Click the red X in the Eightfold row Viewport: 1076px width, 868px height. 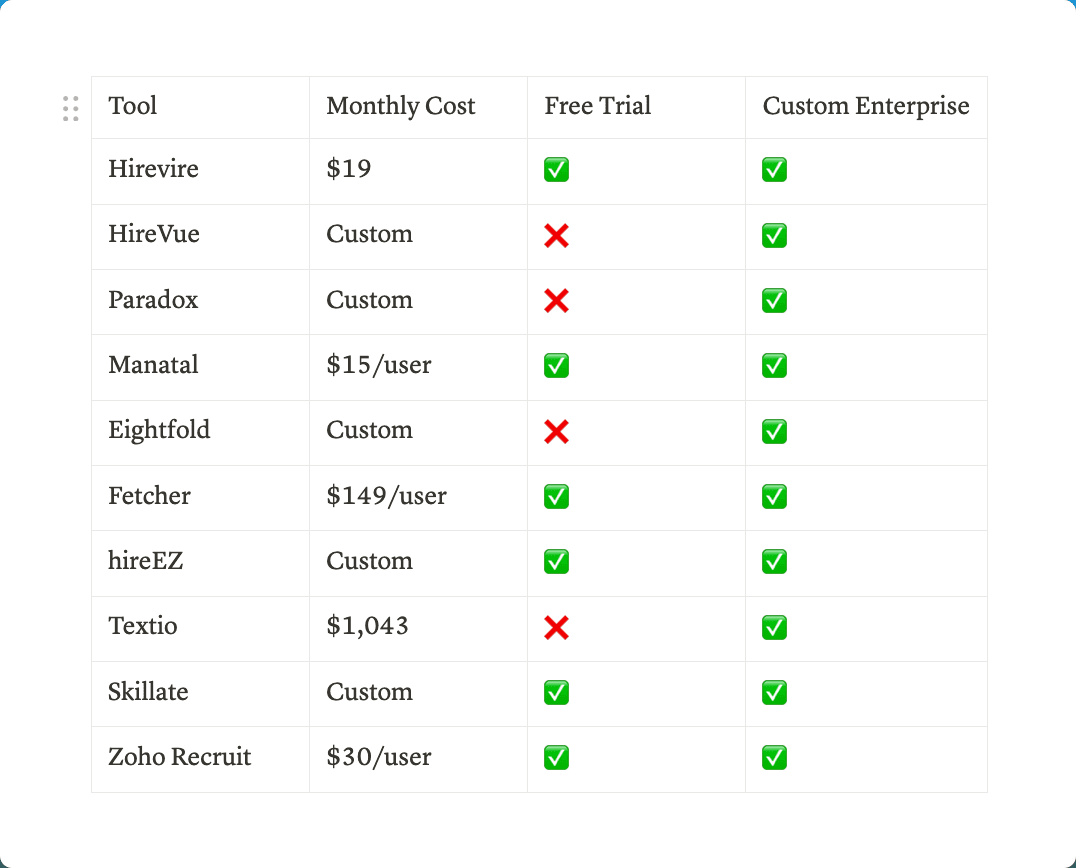pyautogui.click(x=557, y=432)
